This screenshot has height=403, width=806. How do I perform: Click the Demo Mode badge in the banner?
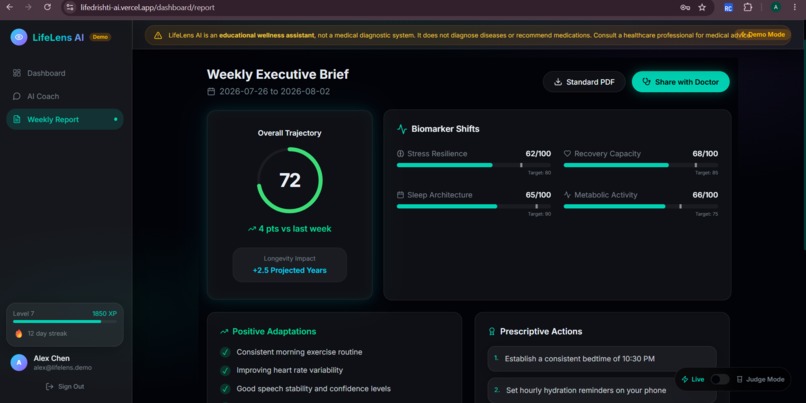pos(762,34)
